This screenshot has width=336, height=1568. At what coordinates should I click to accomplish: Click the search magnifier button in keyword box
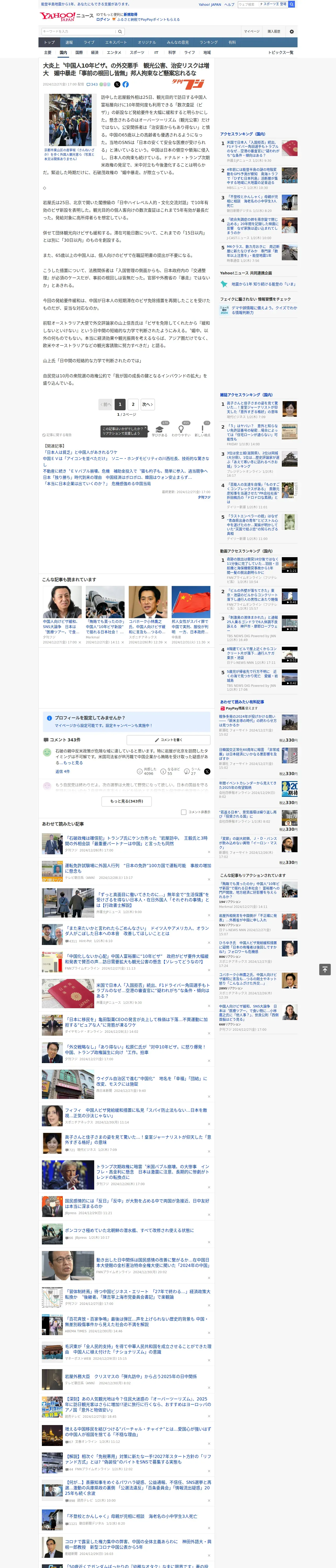120,32
